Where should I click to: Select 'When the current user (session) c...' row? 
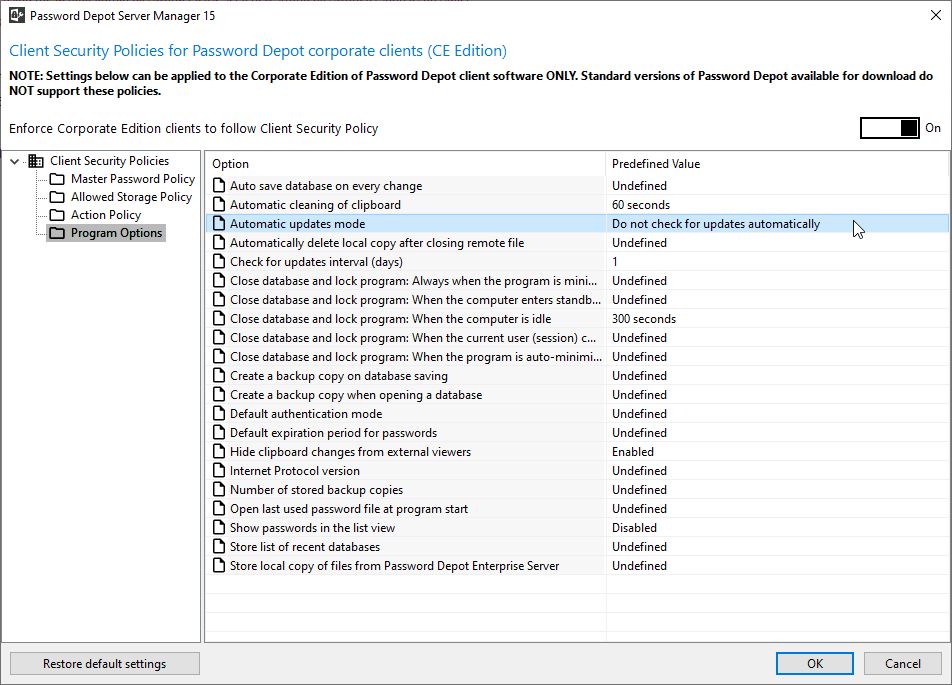(x=577, y=338)
